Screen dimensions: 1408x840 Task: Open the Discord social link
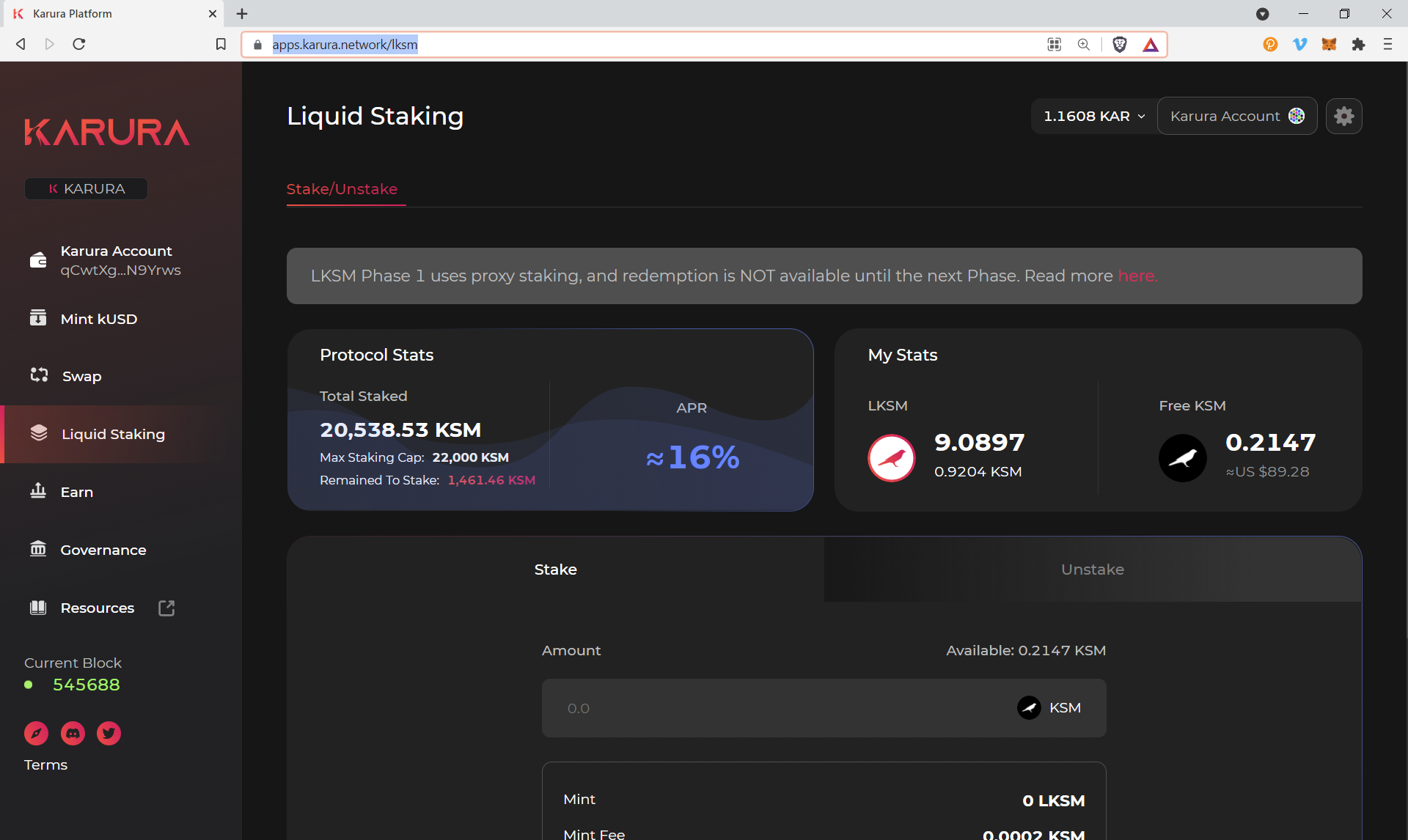[73, 733]
